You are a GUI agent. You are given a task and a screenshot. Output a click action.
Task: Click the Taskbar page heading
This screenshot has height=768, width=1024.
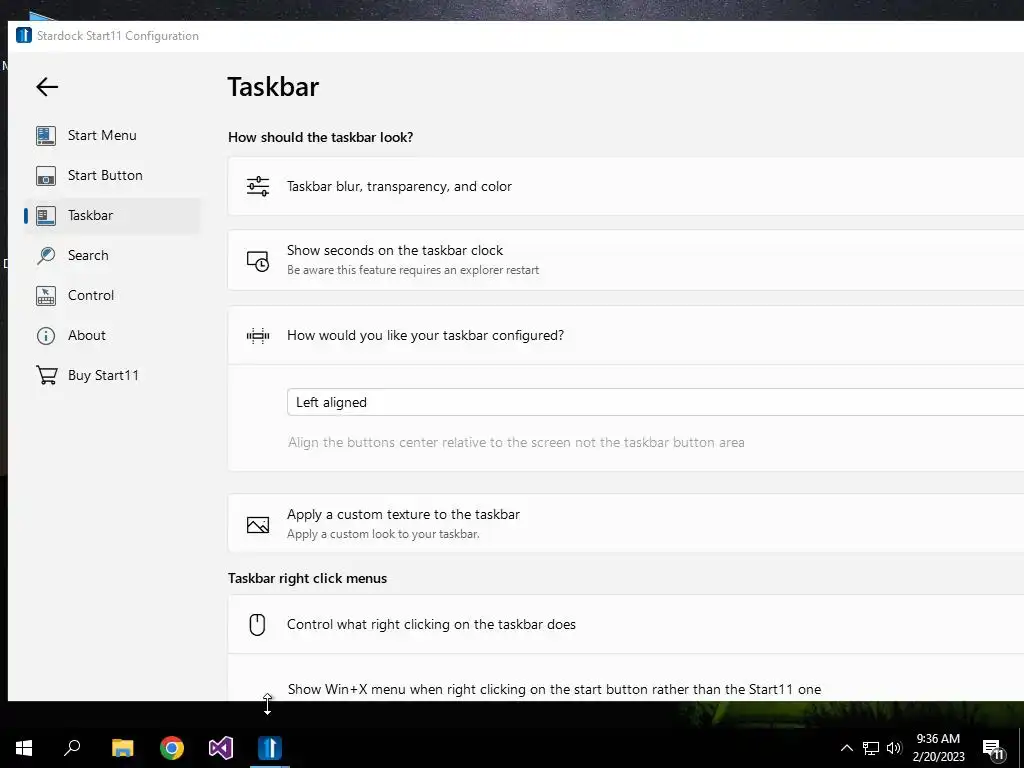pos(273,87)
